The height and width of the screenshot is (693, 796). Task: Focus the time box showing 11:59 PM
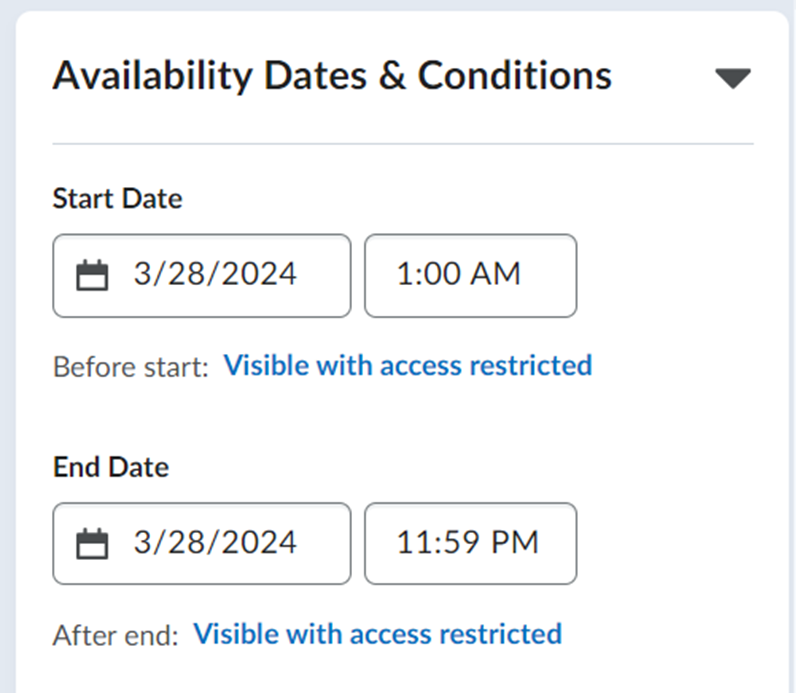point(470,544)
